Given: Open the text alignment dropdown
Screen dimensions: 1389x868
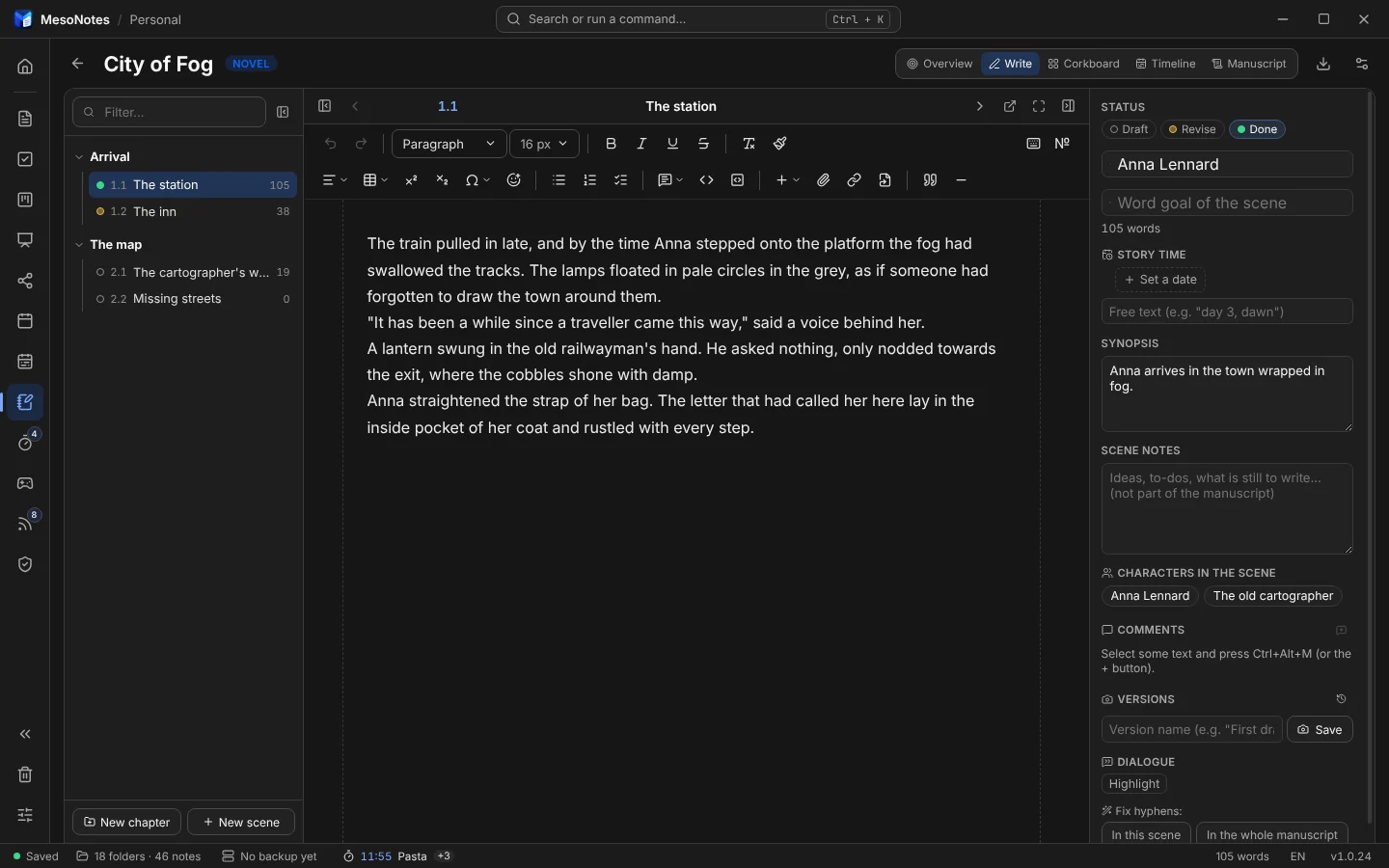Looking at the screenshot, I should (334, 180).
